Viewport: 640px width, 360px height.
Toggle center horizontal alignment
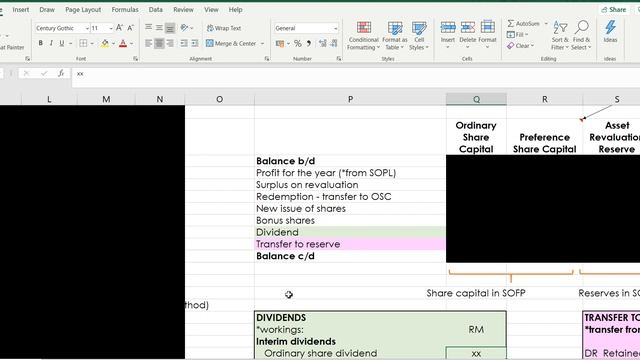(x=159, y=43)
